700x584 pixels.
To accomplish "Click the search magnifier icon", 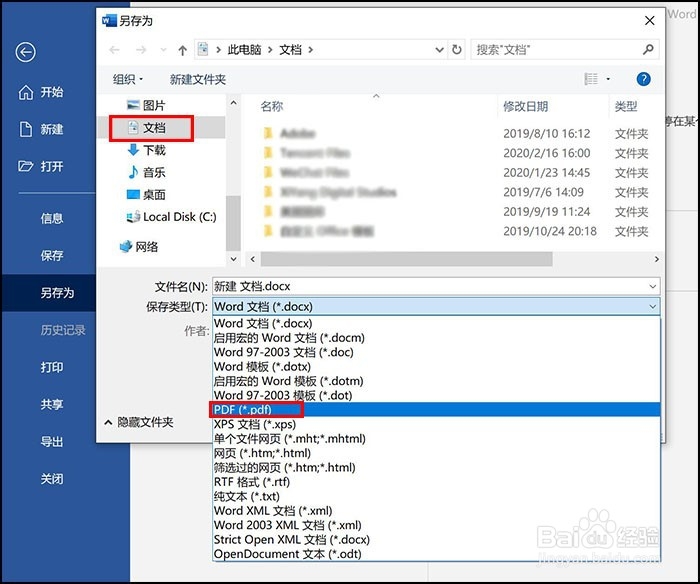I will point(648,50).
